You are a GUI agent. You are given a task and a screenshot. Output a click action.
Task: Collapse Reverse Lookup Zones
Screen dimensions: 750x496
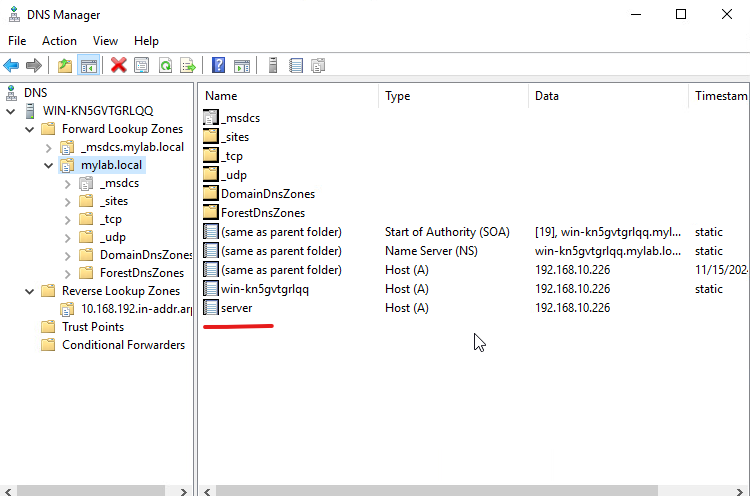[30, 291]
